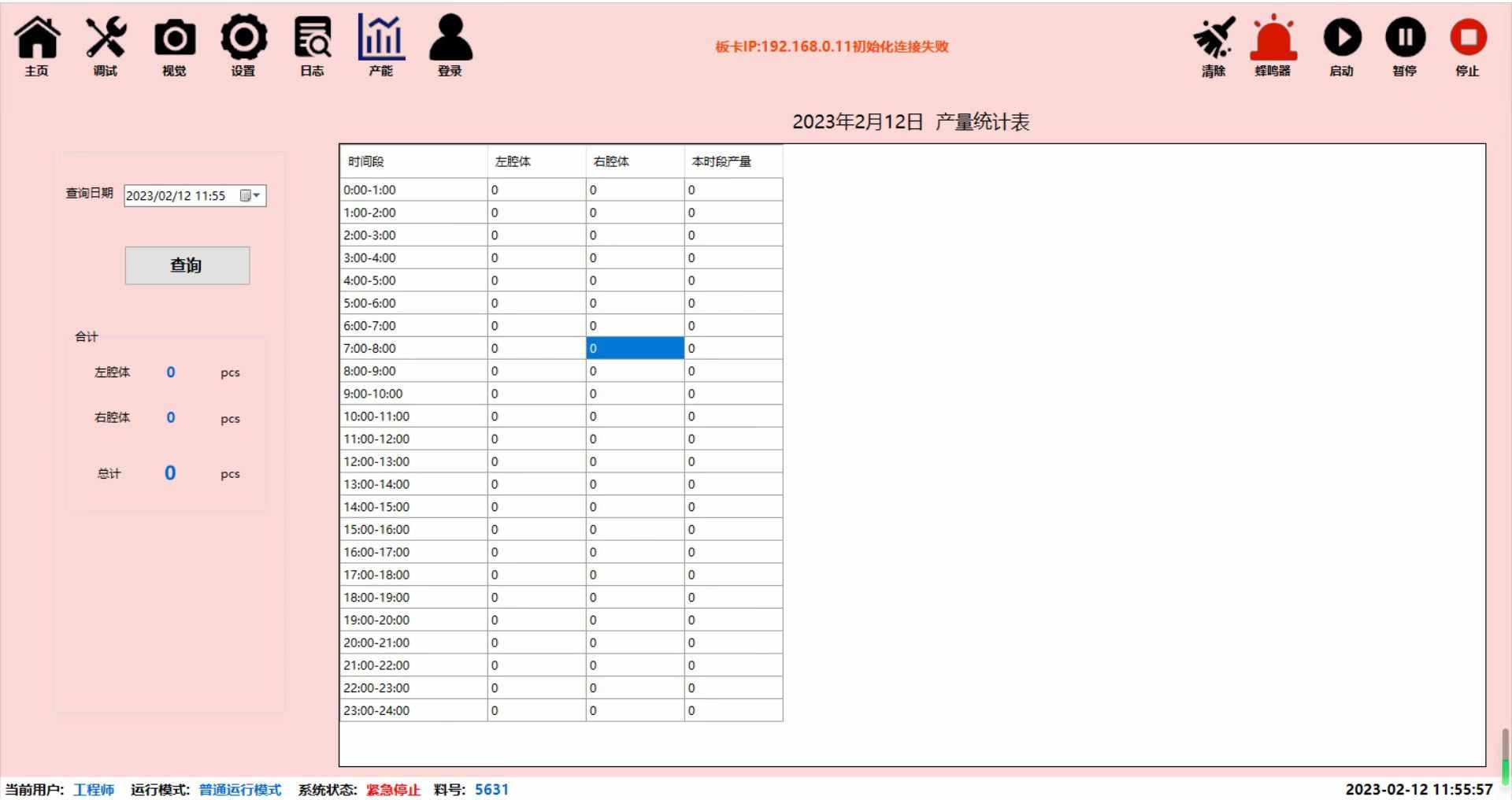Open the 调试 debug tools icon
Image resolution: width=1512 pixels, height=800 pixels.
click(106, 46)
